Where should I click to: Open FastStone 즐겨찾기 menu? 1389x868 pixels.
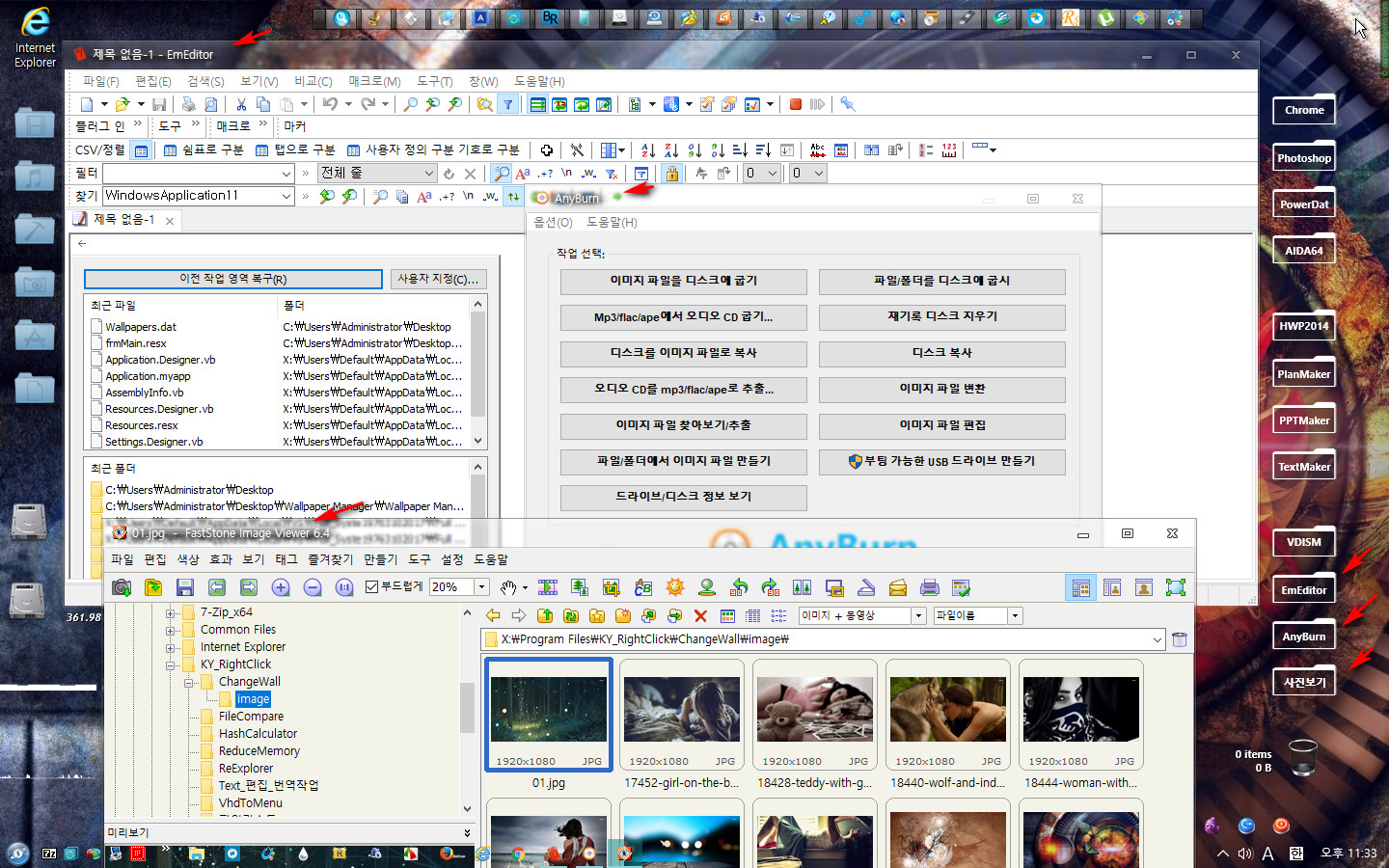tap(331, 559)
